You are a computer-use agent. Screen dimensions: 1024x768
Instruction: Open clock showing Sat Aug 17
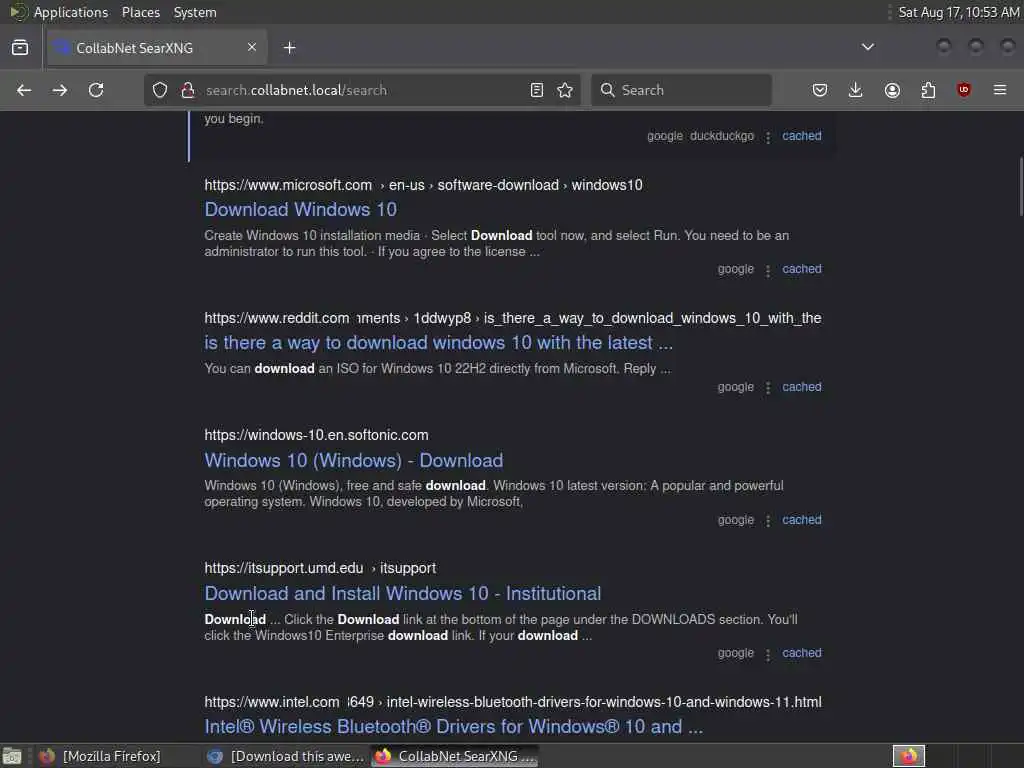tap(959, 12)
